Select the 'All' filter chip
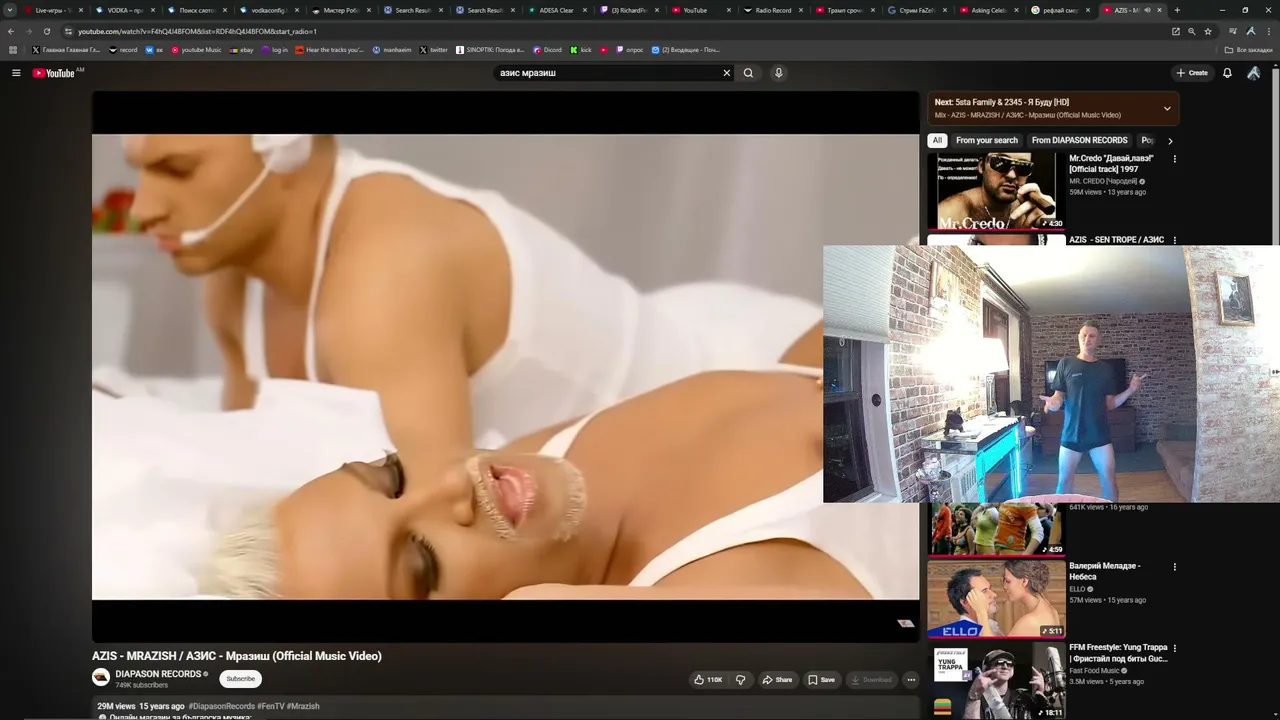The width and height of the screenshot is (1280, 720). (x=937, y=141)
